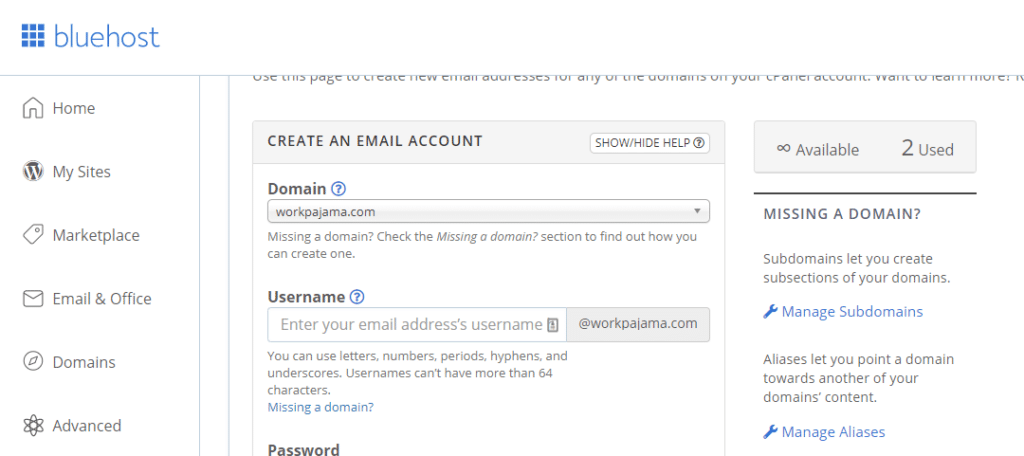Click the Bluehost grid logo icon
Screen dimensions: 1024x456
pyautogui.click(x=33, y=36)
